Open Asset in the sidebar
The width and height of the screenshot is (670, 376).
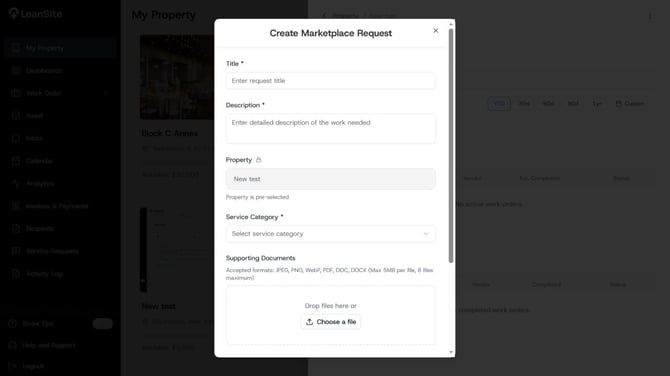pos(34,116)
